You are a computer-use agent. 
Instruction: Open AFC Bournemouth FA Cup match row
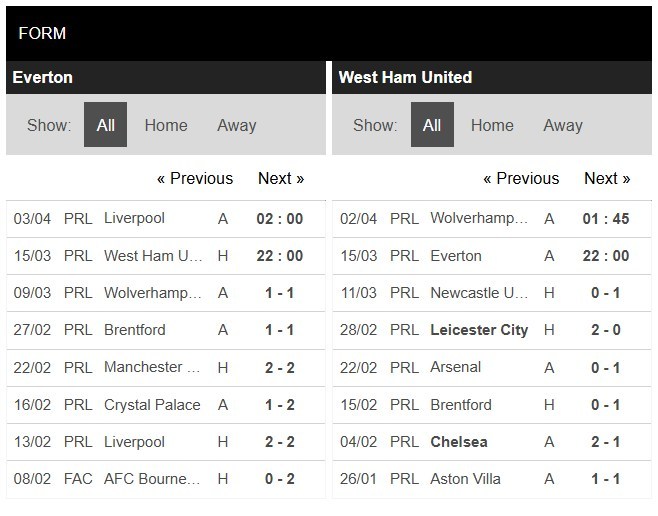tap(166, 479)
